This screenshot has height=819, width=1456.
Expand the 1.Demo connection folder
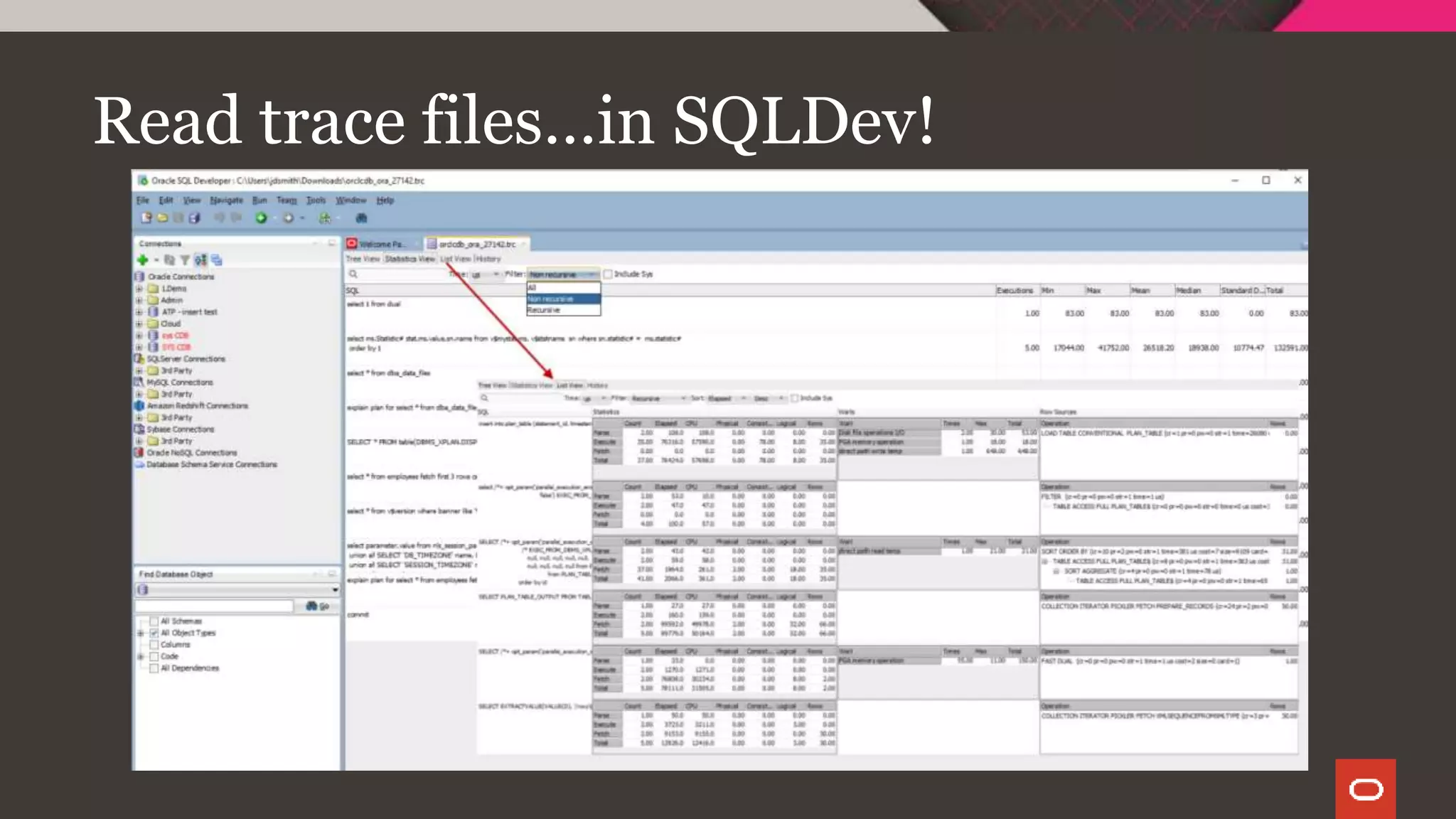139,289
